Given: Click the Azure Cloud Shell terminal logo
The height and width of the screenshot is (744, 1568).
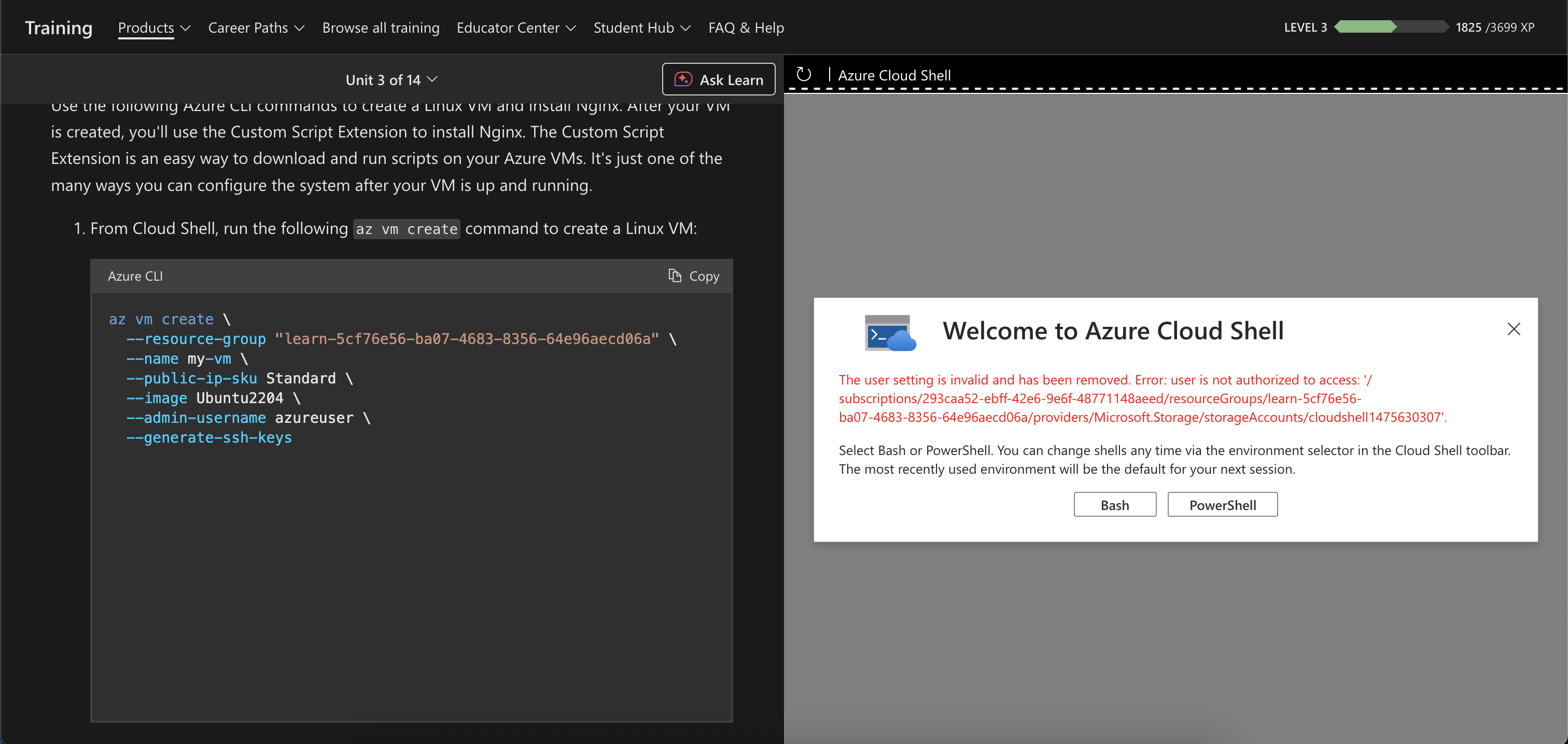Looking at the screenshot, I should click(890, 333).
